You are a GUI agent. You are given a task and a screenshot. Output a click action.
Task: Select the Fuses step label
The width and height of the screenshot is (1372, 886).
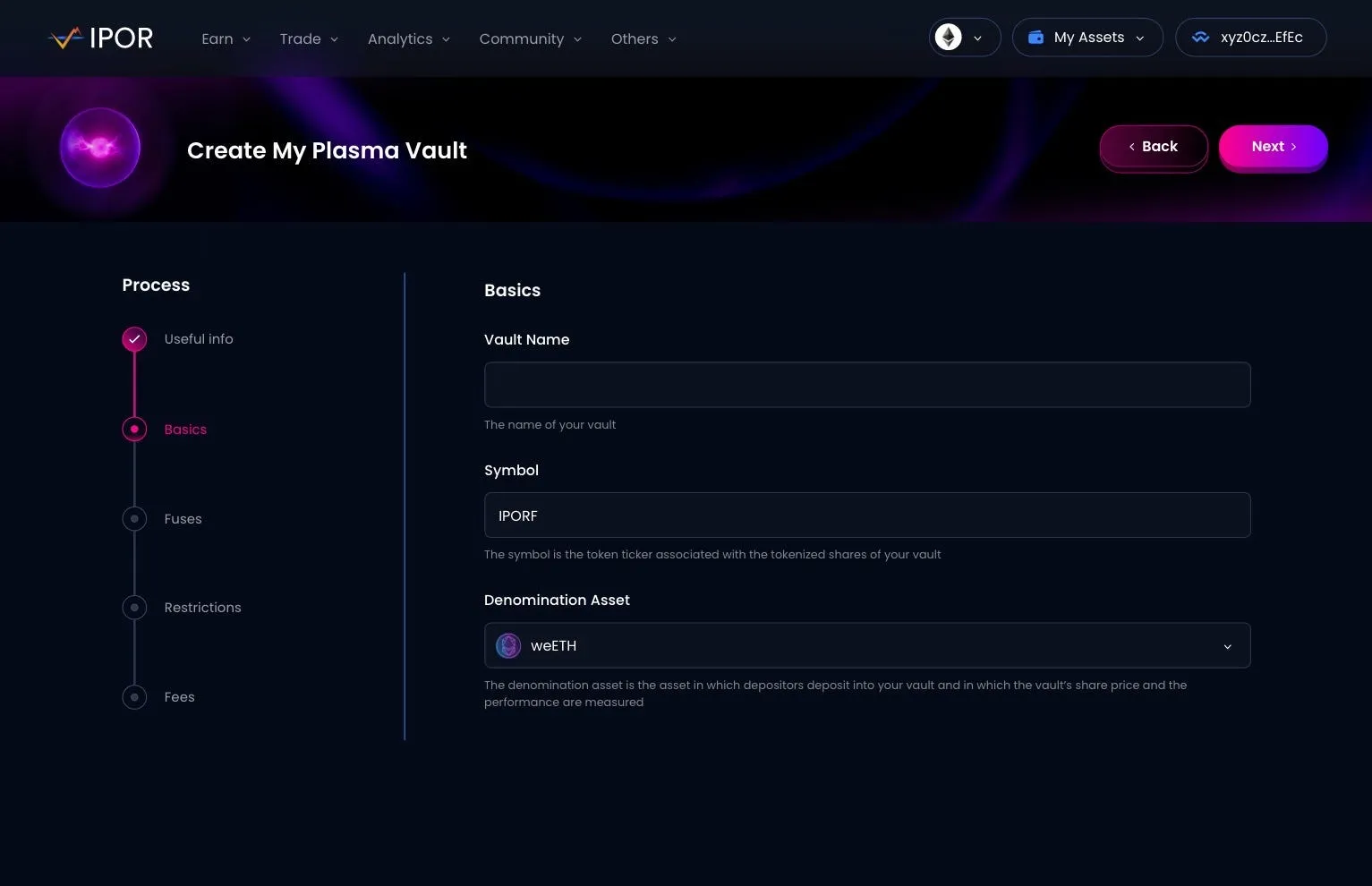[183, 519]
